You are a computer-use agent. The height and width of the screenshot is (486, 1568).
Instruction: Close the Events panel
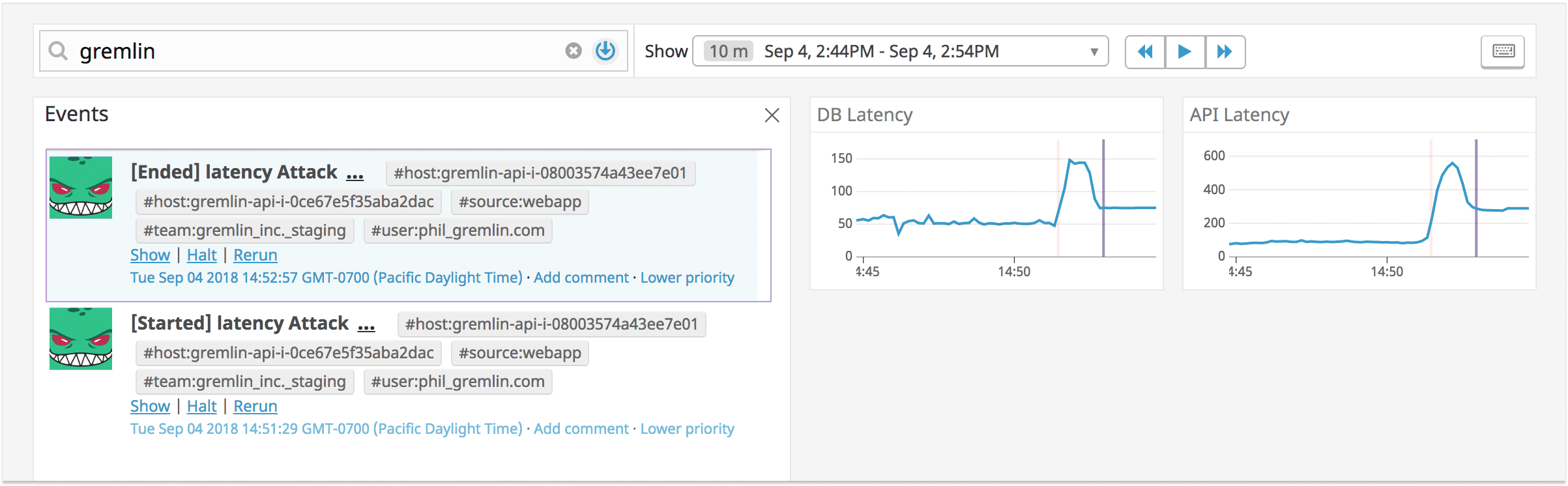(x=772, y=115)
